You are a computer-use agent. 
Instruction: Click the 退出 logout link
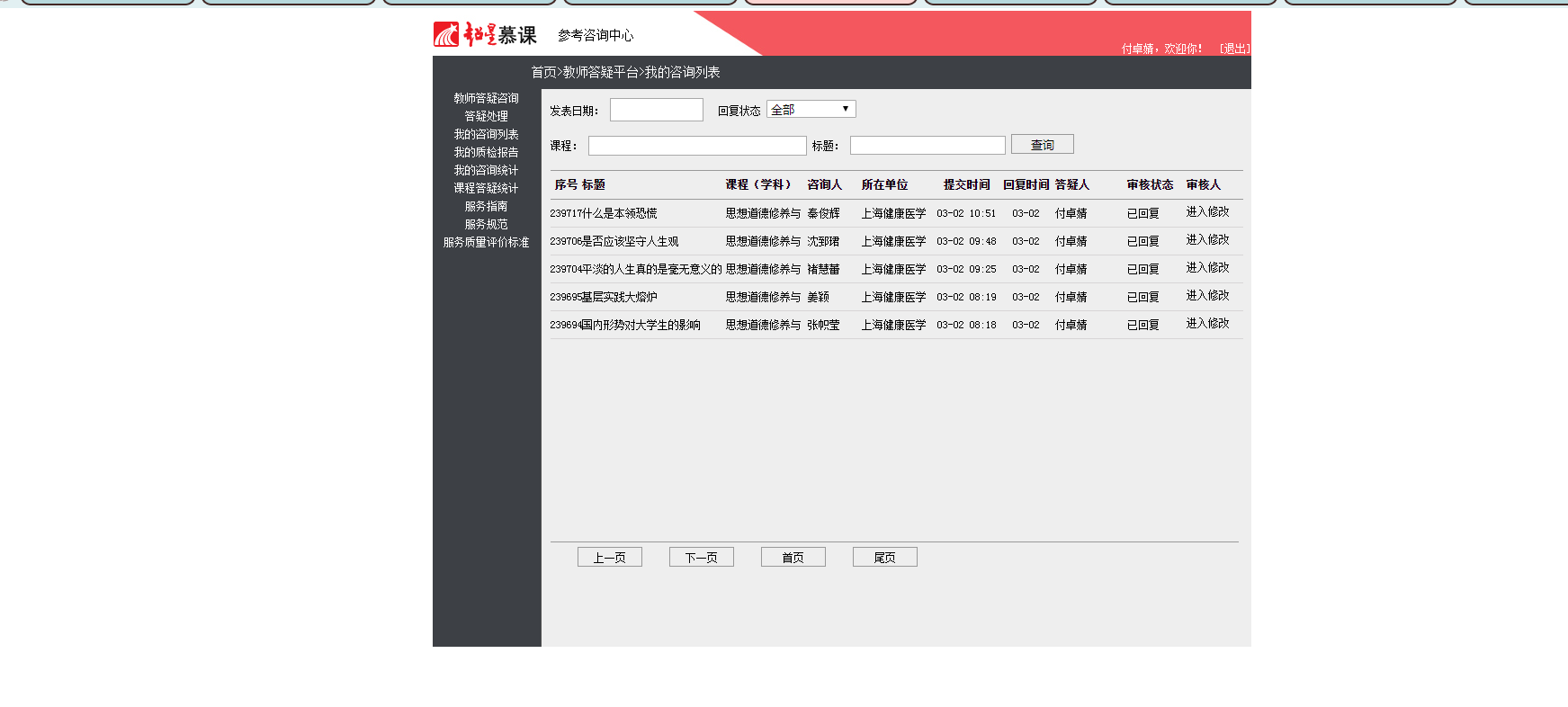tap(1234, 49)
